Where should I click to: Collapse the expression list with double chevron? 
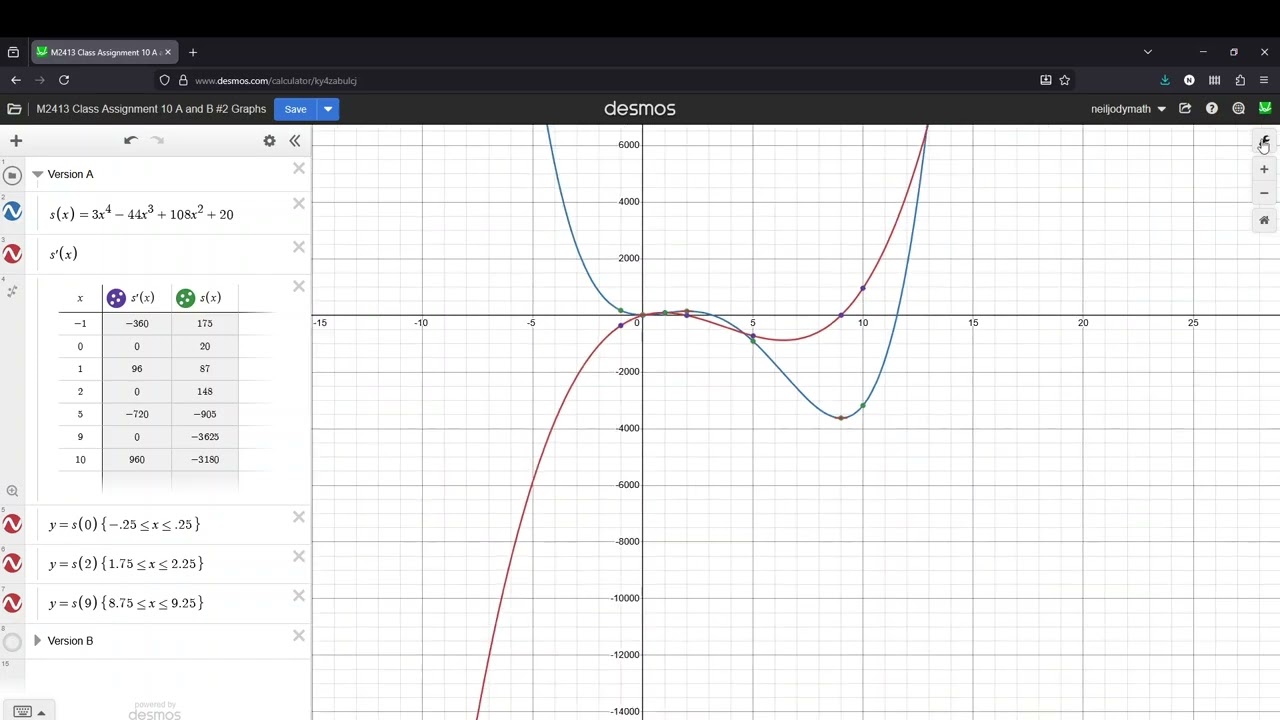point(295,141)
